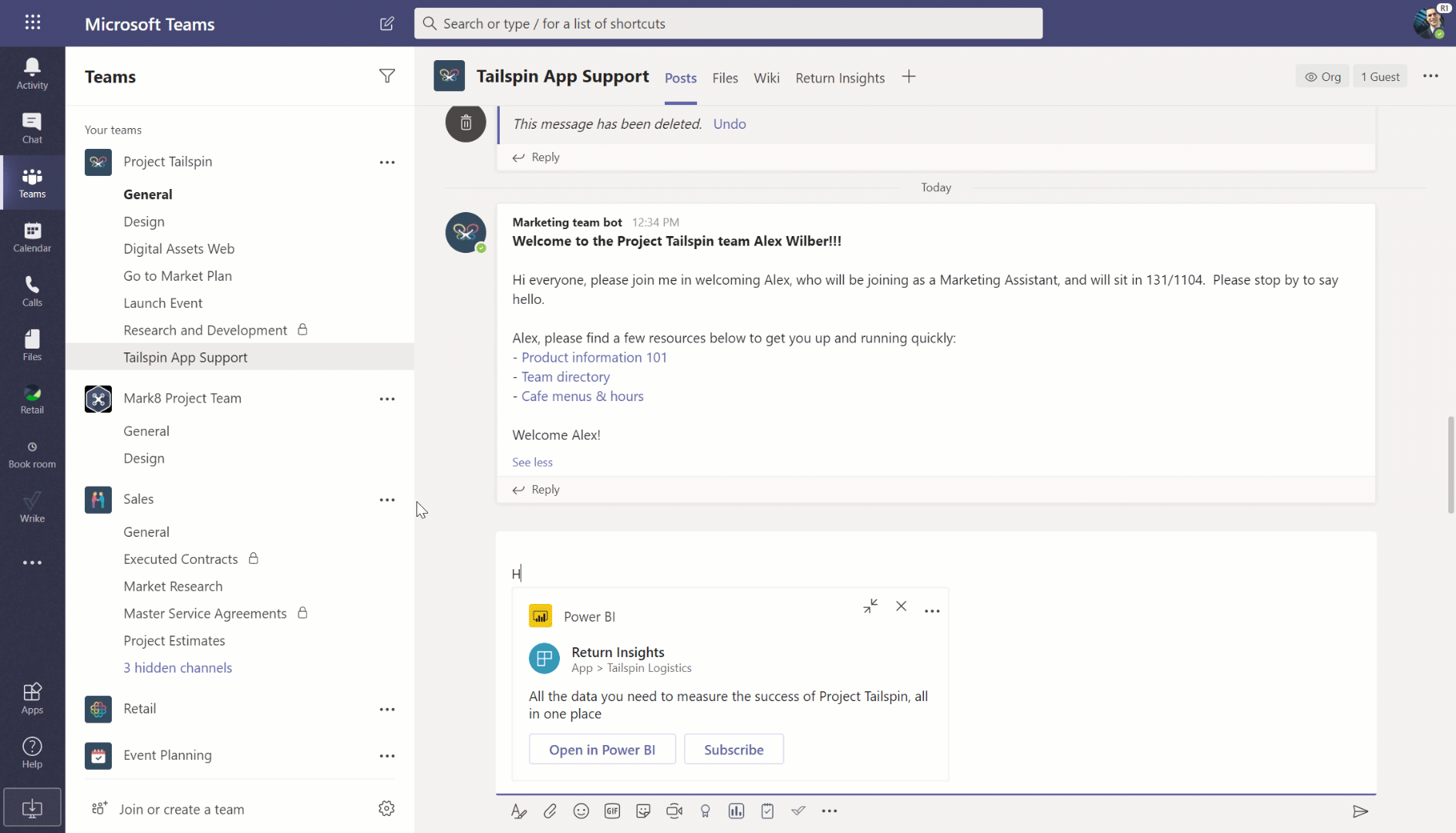This screenshot has height=833, width=1456.
Task: Open the Wiki tab
Action: tap(767, 78)
